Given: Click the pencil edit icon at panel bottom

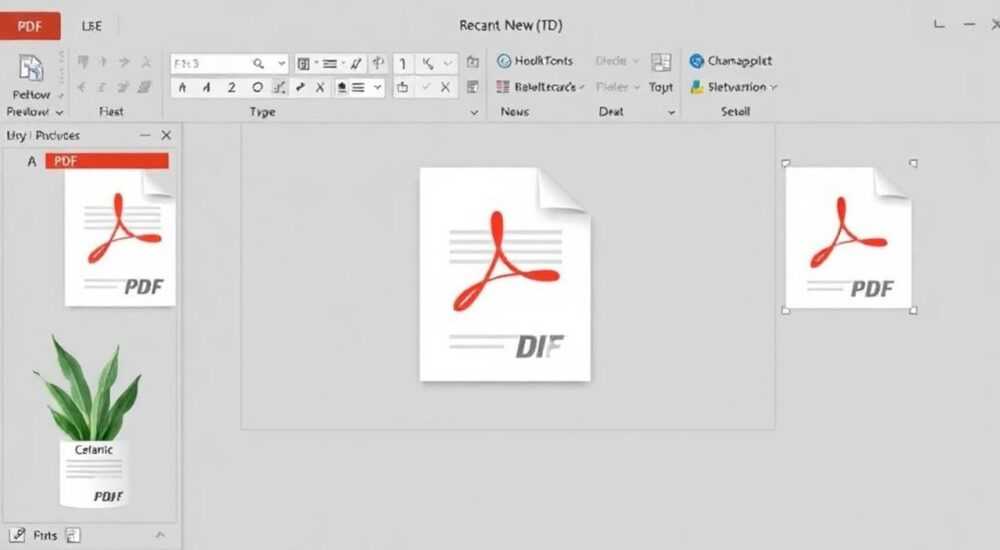Looking at the screenshot, I should click(17, 535).
